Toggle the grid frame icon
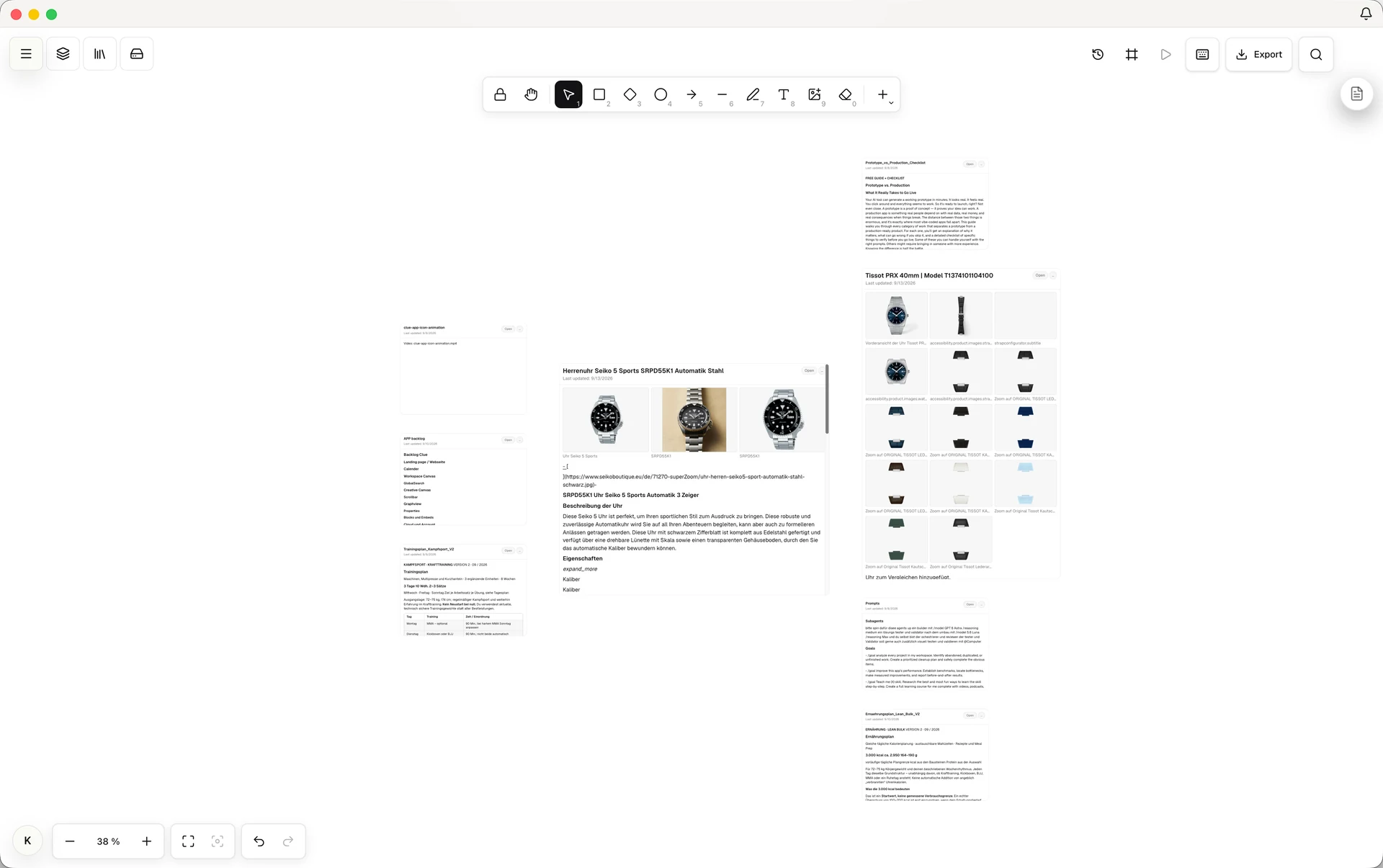The height and width of the screenshot is (868, 1383). (x=1132, y=54)
